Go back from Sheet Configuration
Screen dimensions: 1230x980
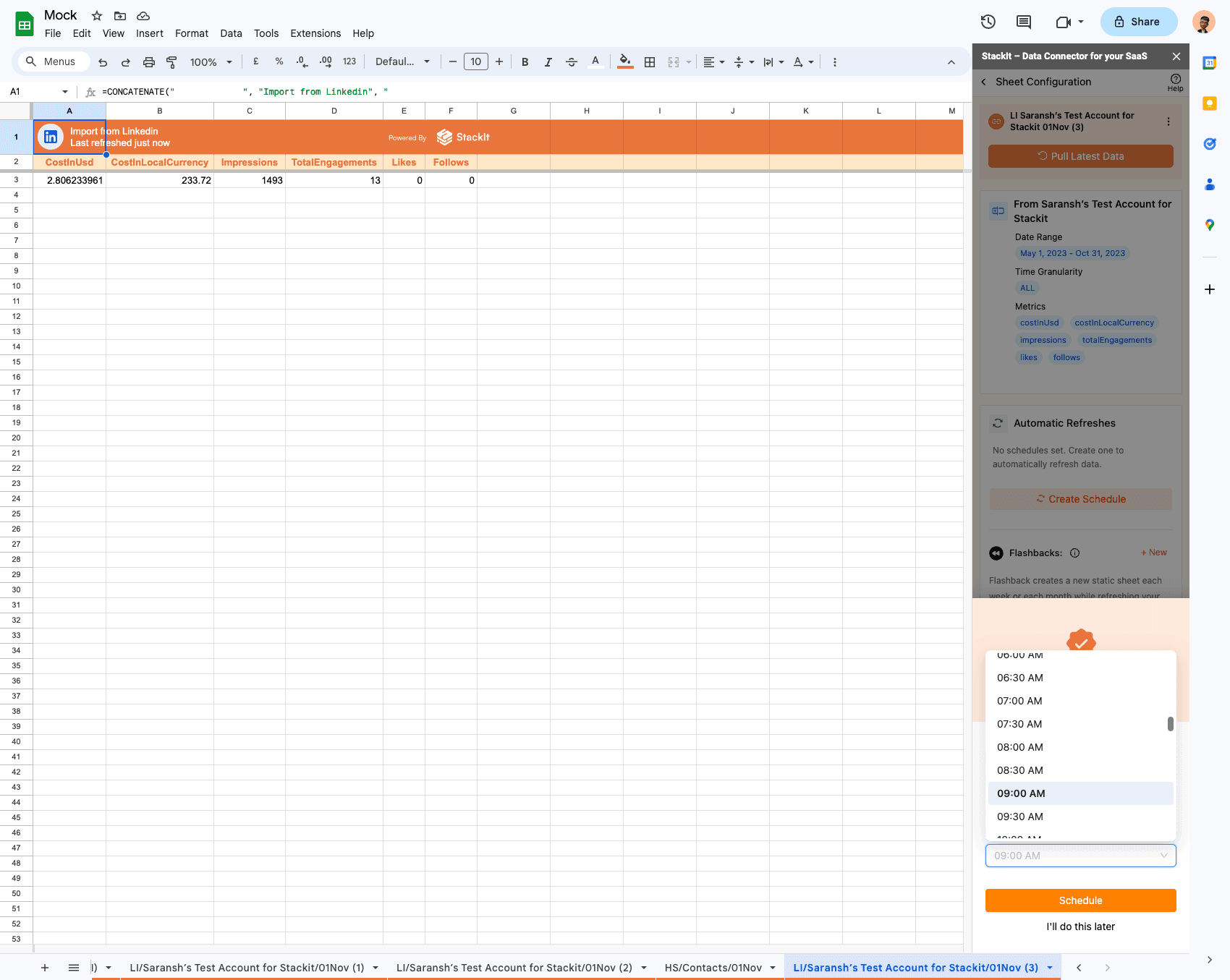(x=984, y=82)
